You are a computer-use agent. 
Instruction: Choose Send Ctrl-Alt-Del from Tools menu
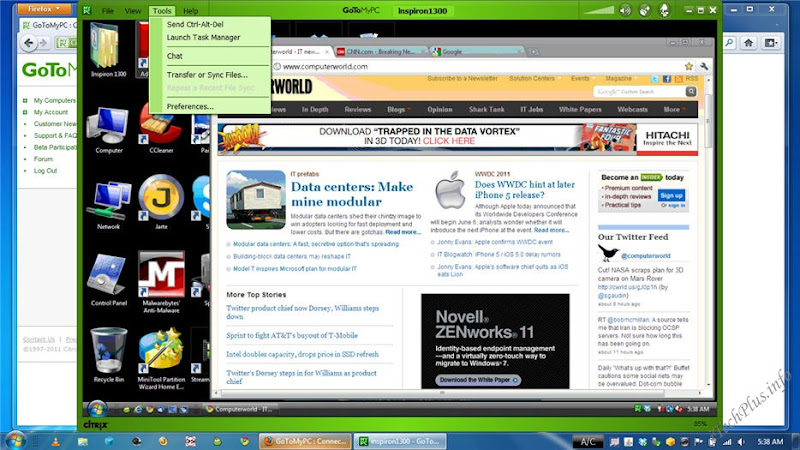click(195, 24)
